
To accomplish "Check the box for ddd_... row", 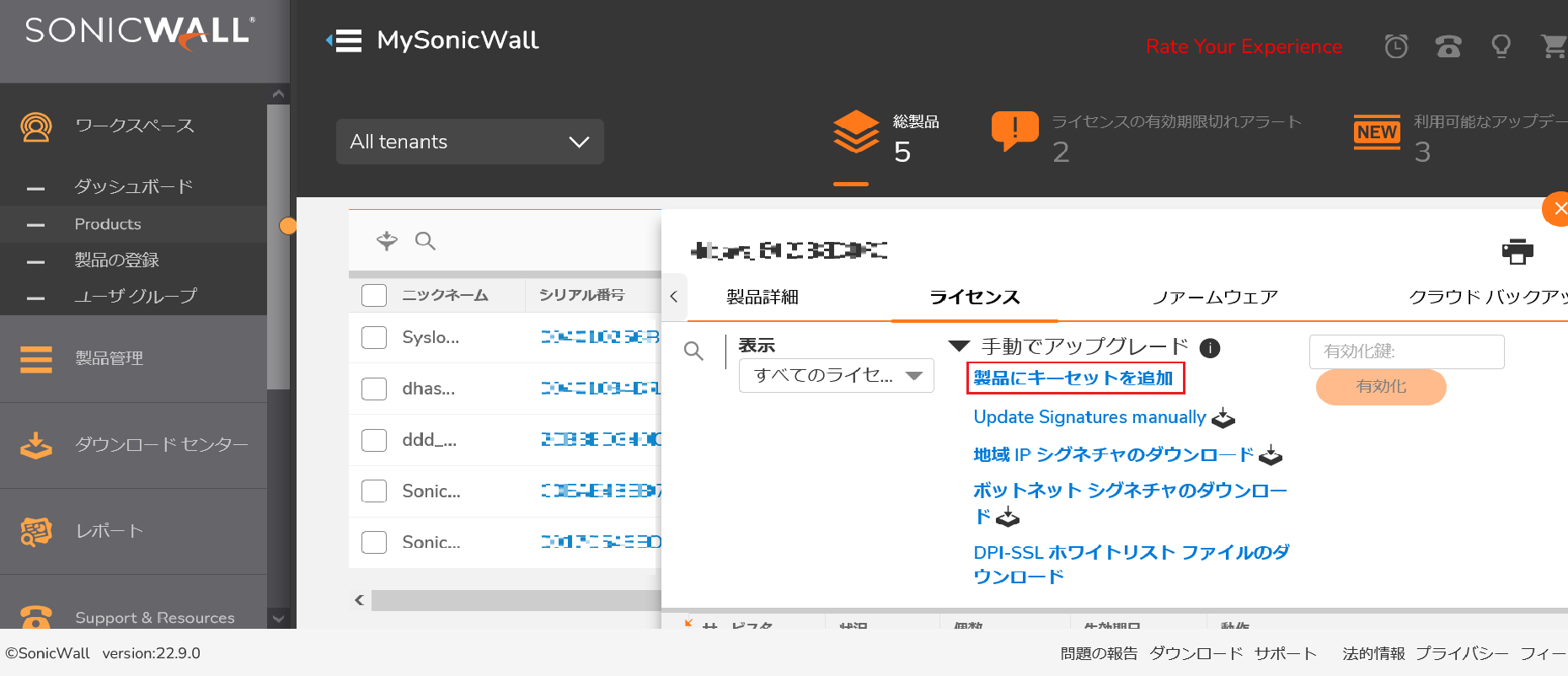I will coord(374,440).
